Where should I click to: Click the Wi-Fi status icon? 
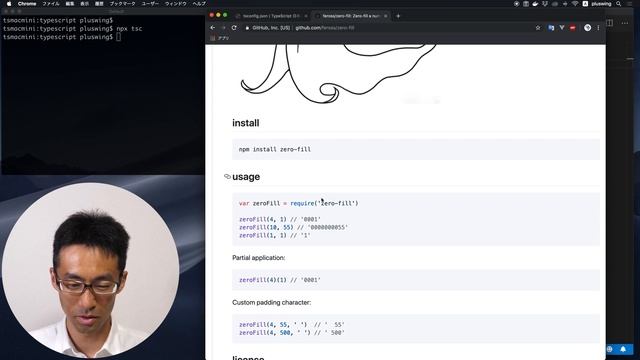tap(575, 4)
